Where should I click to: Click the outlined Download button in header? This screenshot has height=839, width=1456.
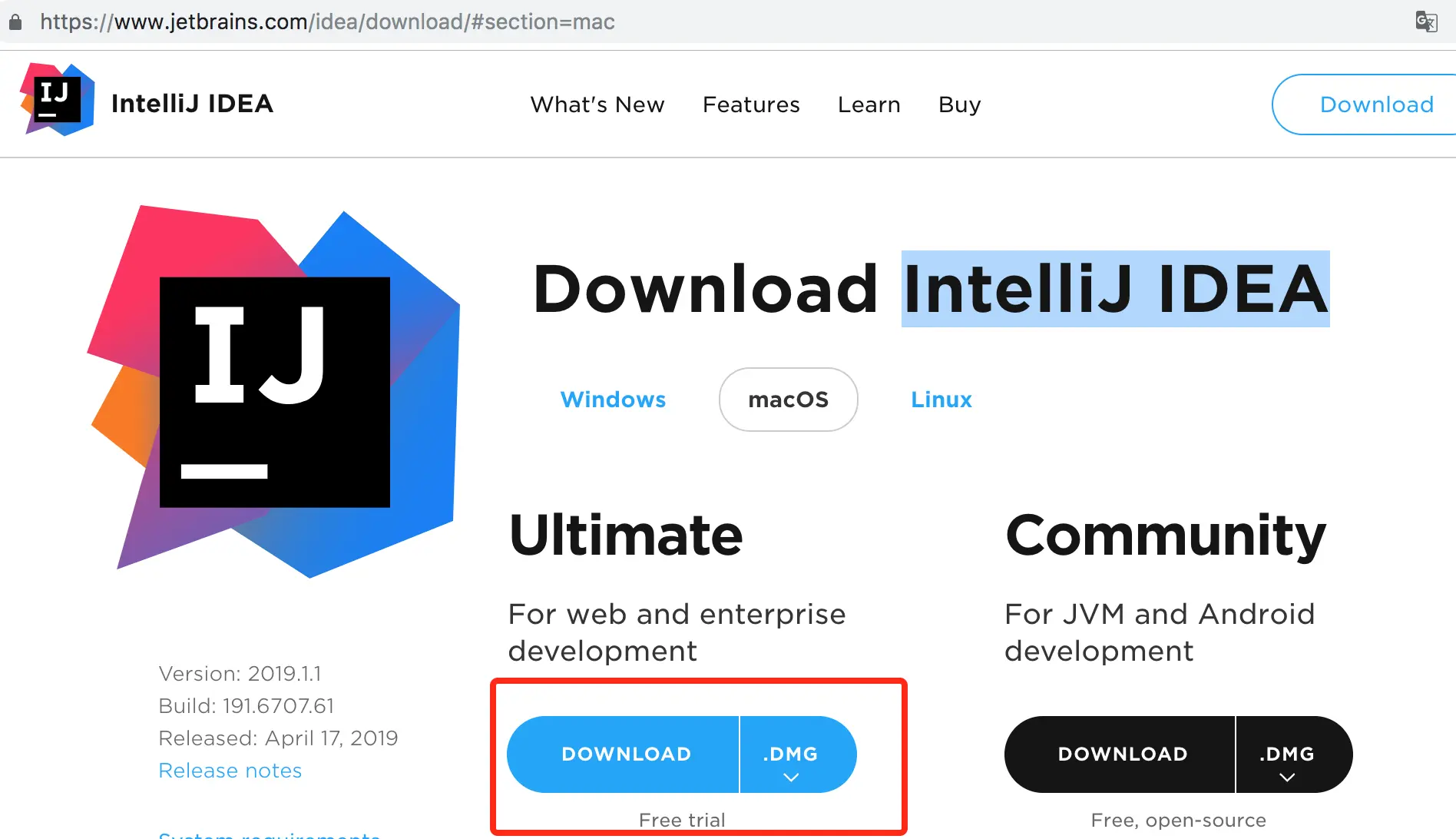click(1365, 104)
